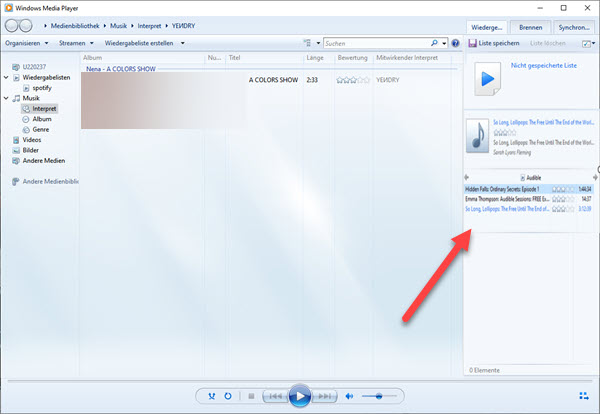Rate Hidden Falls with its stars
Image resolution: width=600 pixels, height=414 pixels.
[x=563, y=189]
